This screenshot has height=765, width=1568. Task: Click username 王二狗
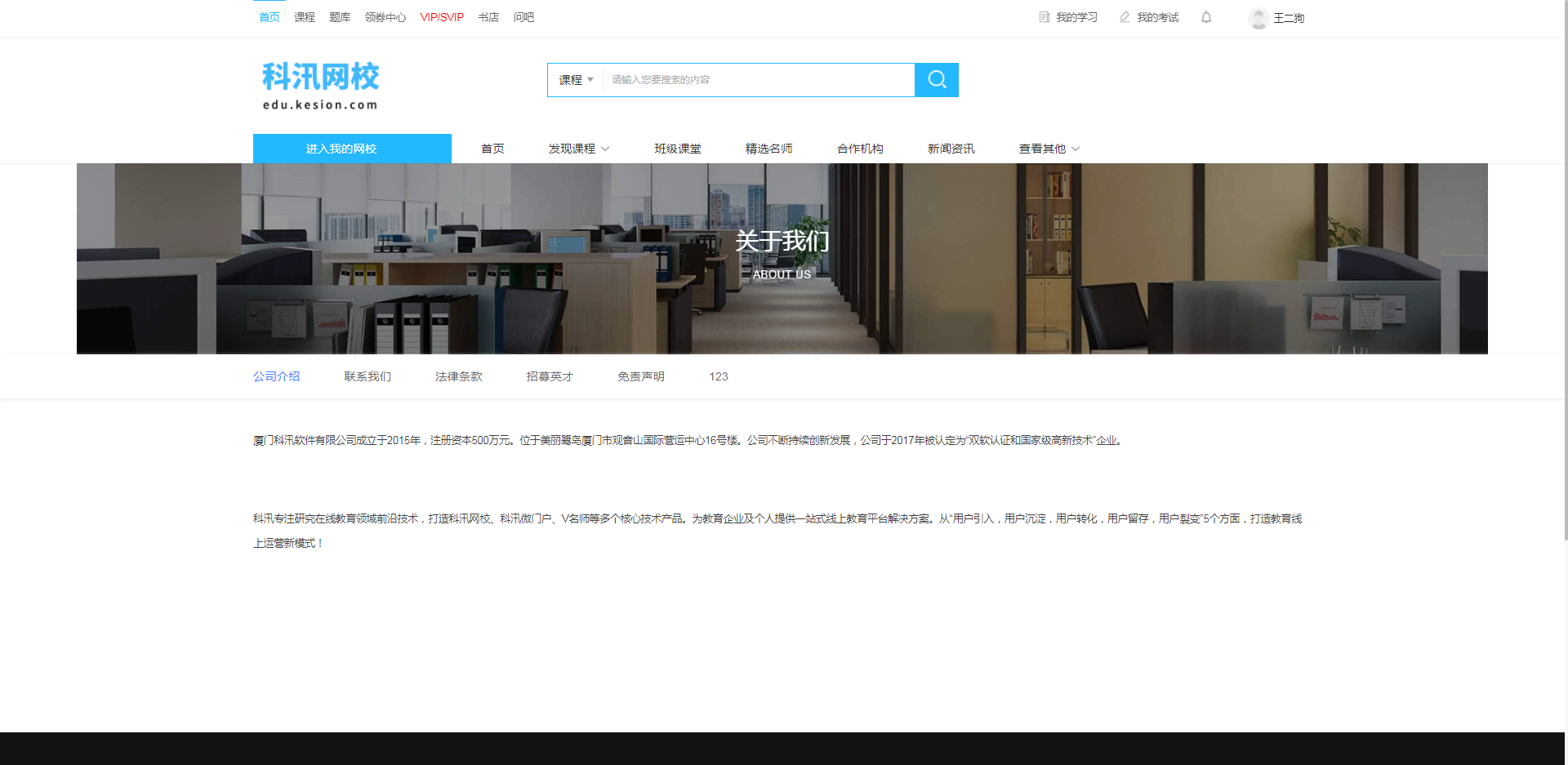[x=1289, y=18]
